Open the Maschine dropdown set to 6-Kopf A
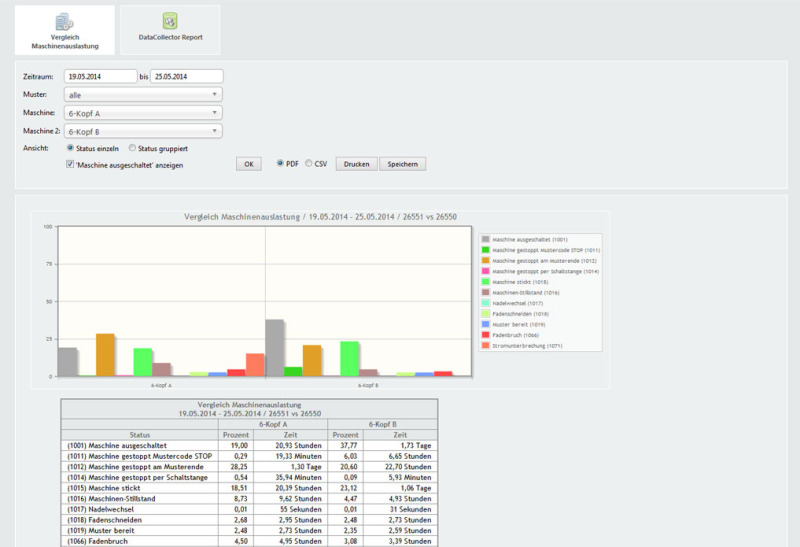Image resolution: width=800 pixels, height=547 pixels. 142,113
